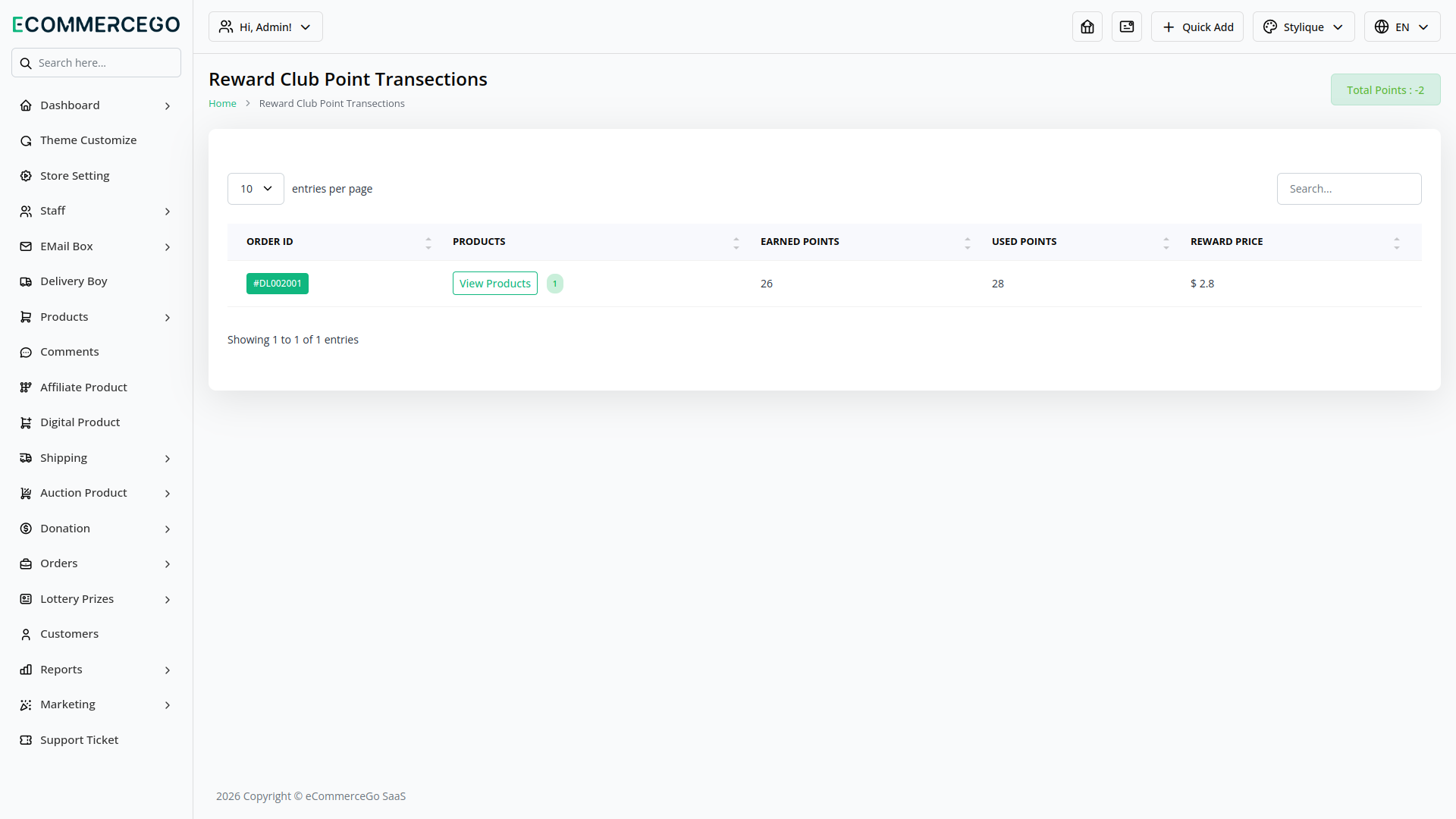The height and width of the screenshot is (819, 1456).
Task: Click the Products cart icon
Action: 26,317
